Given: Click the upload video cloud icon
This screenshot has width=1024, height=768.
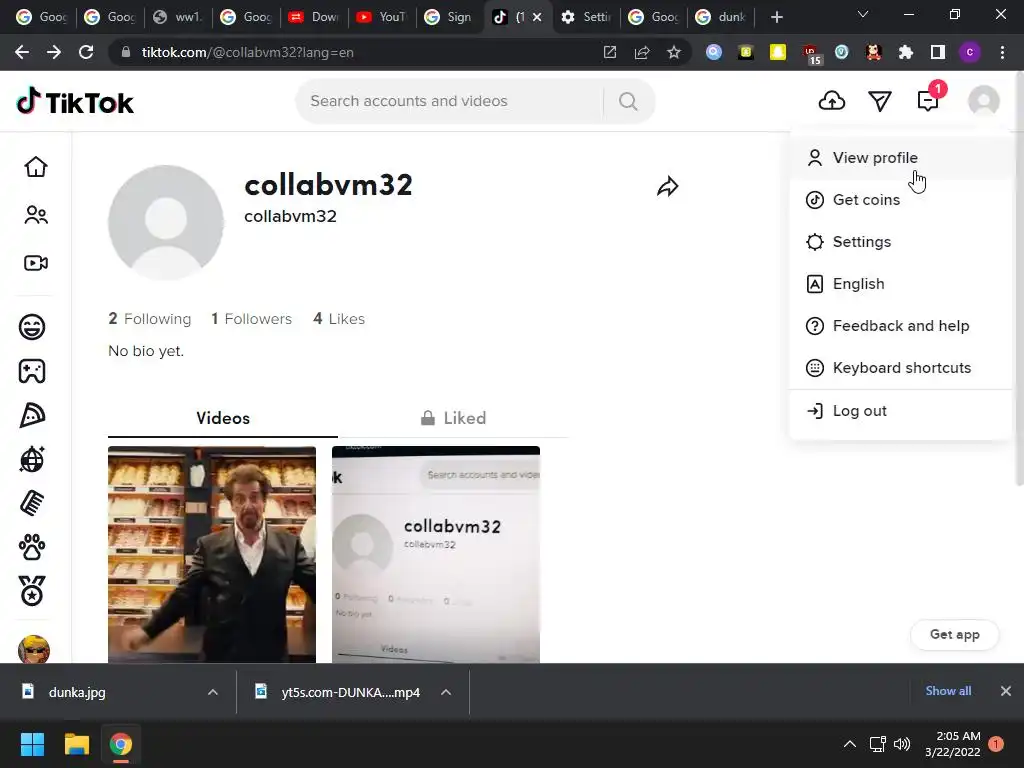Looking at the screenshot, I should pyautogui.click(x=831, y=101).
